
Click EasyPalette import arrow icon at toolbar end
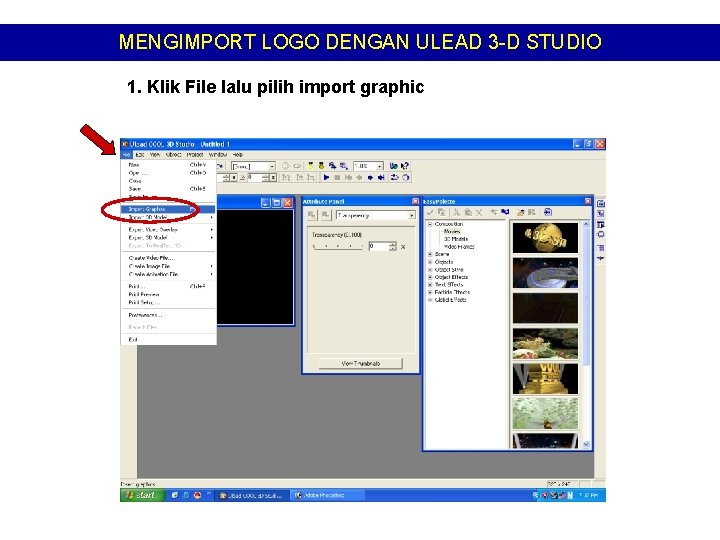point(547,212)
